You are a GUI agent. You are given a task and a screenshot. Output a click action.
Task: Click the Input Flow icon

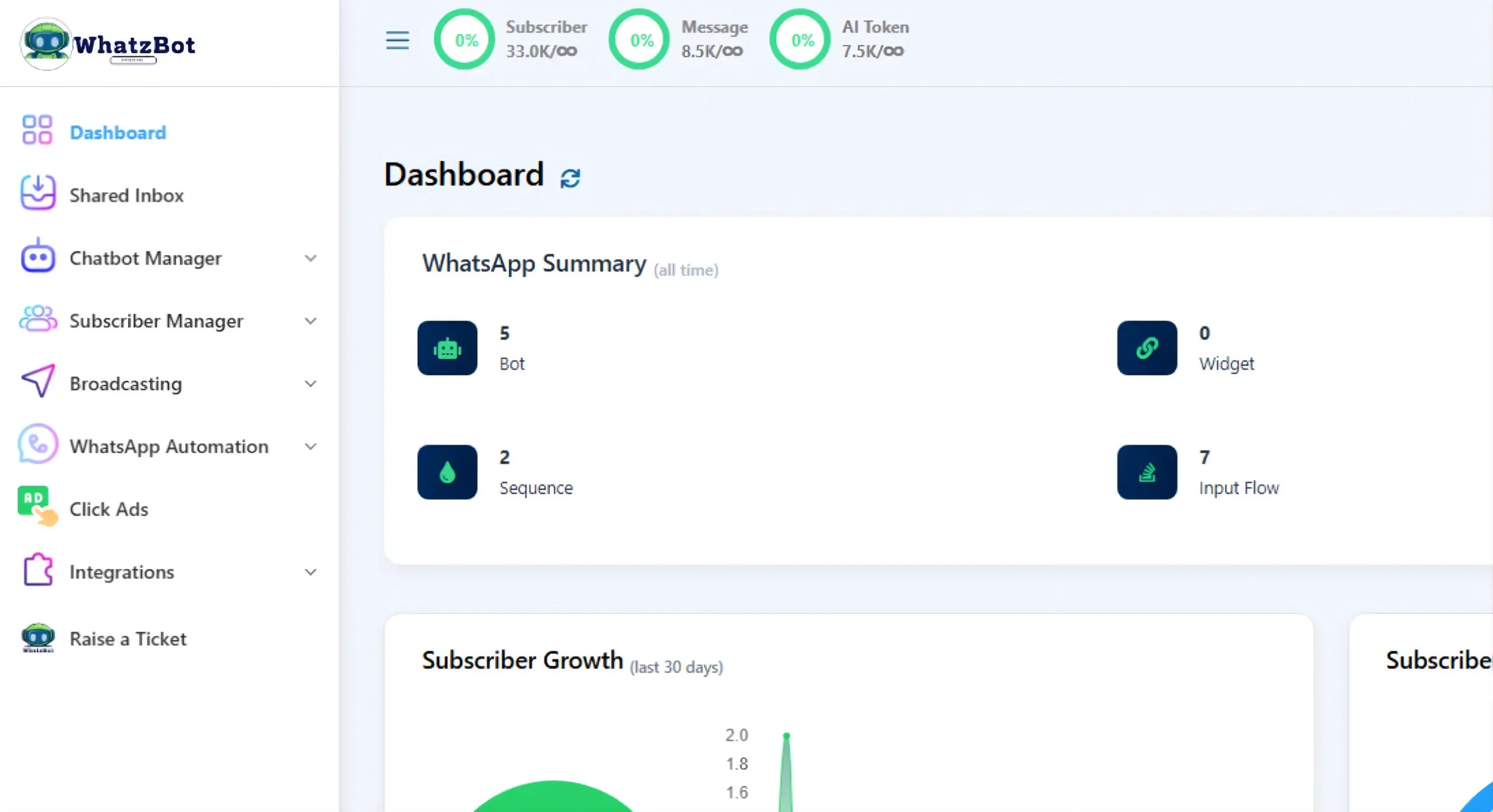(x=1147, y=472)
